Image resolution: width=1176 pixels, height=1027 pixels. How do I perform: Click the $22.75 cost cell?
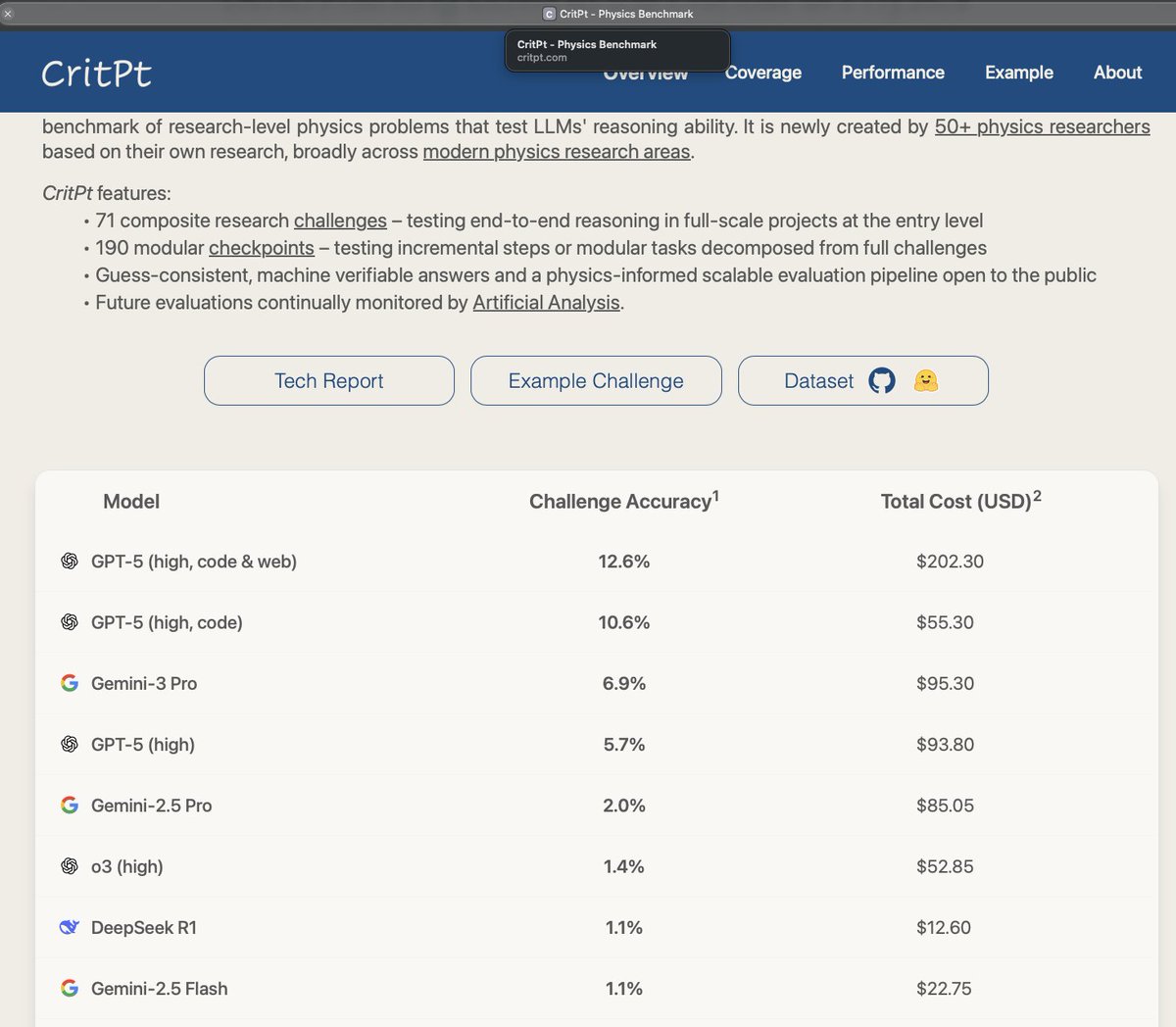944,989
